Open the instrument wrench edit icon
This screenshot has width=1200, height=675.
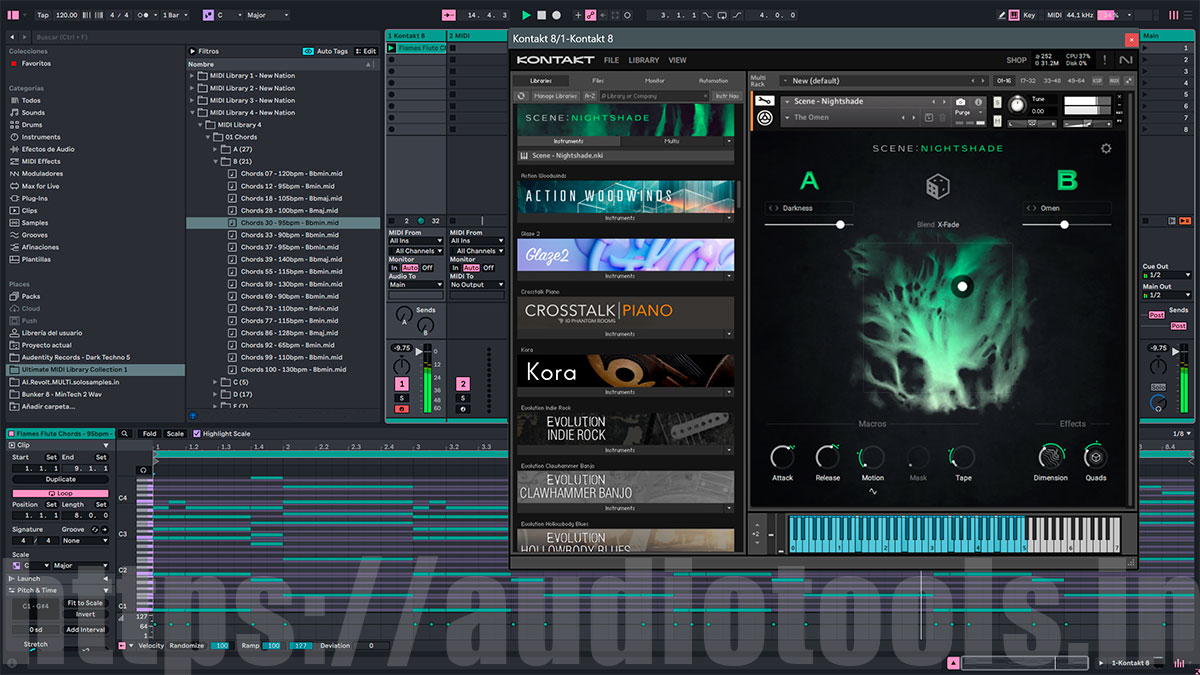[x=764, y=101]
